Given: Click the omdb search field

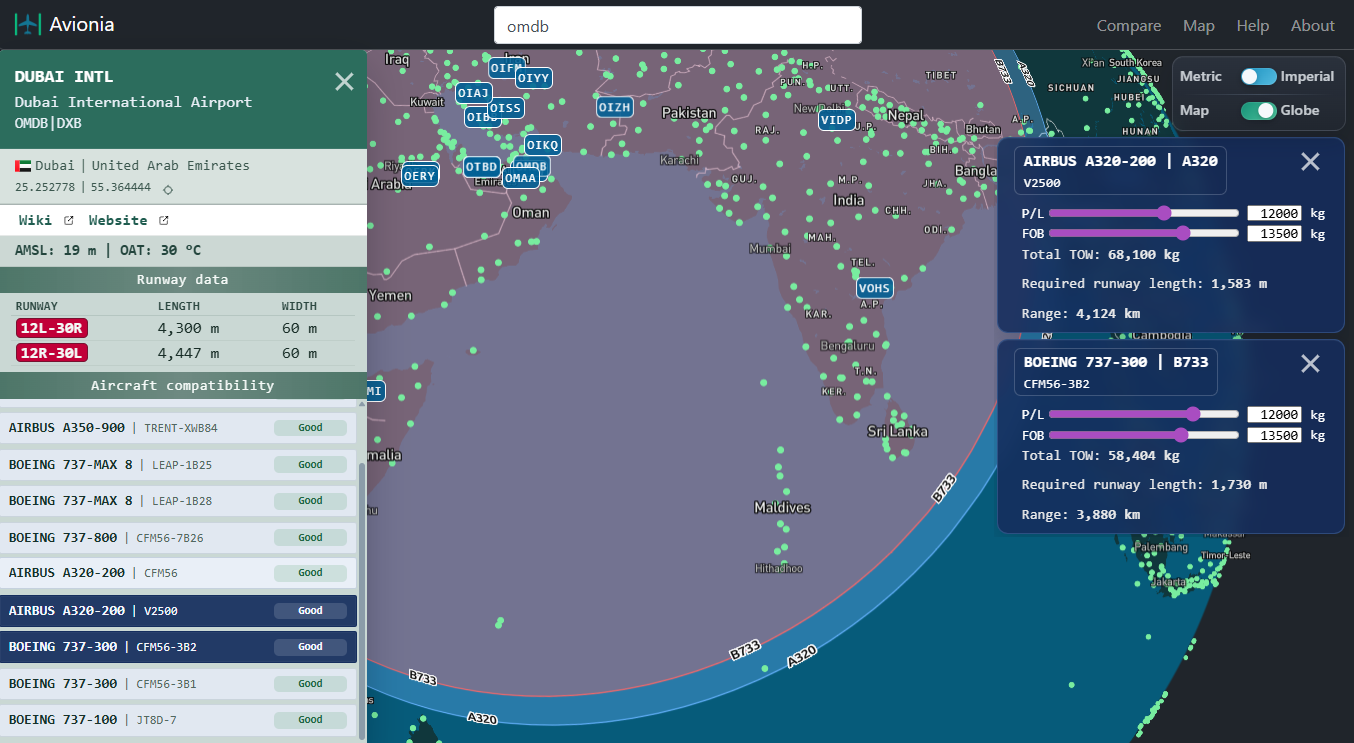Looking at the screenshot, I should tap(678, 26).
